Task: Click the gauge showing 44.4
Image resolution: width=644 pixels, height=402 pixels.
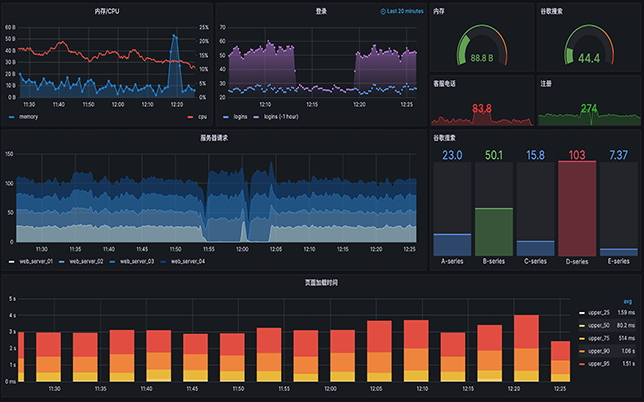Action: click(x=588, y=46)
